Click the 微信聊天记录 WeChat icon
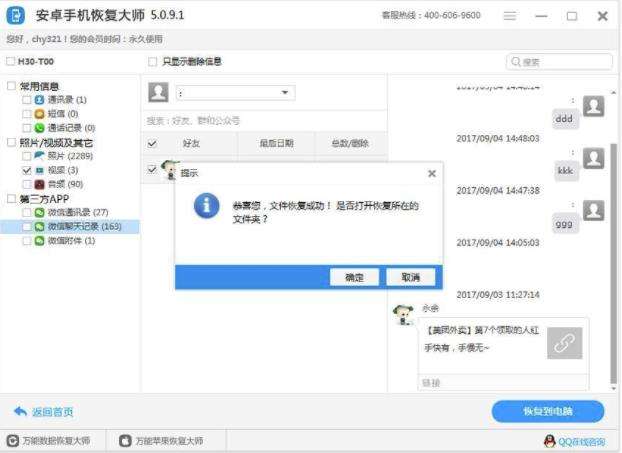Screen dimensions: 622x453 pyautogui.click(x=39, y=226)
